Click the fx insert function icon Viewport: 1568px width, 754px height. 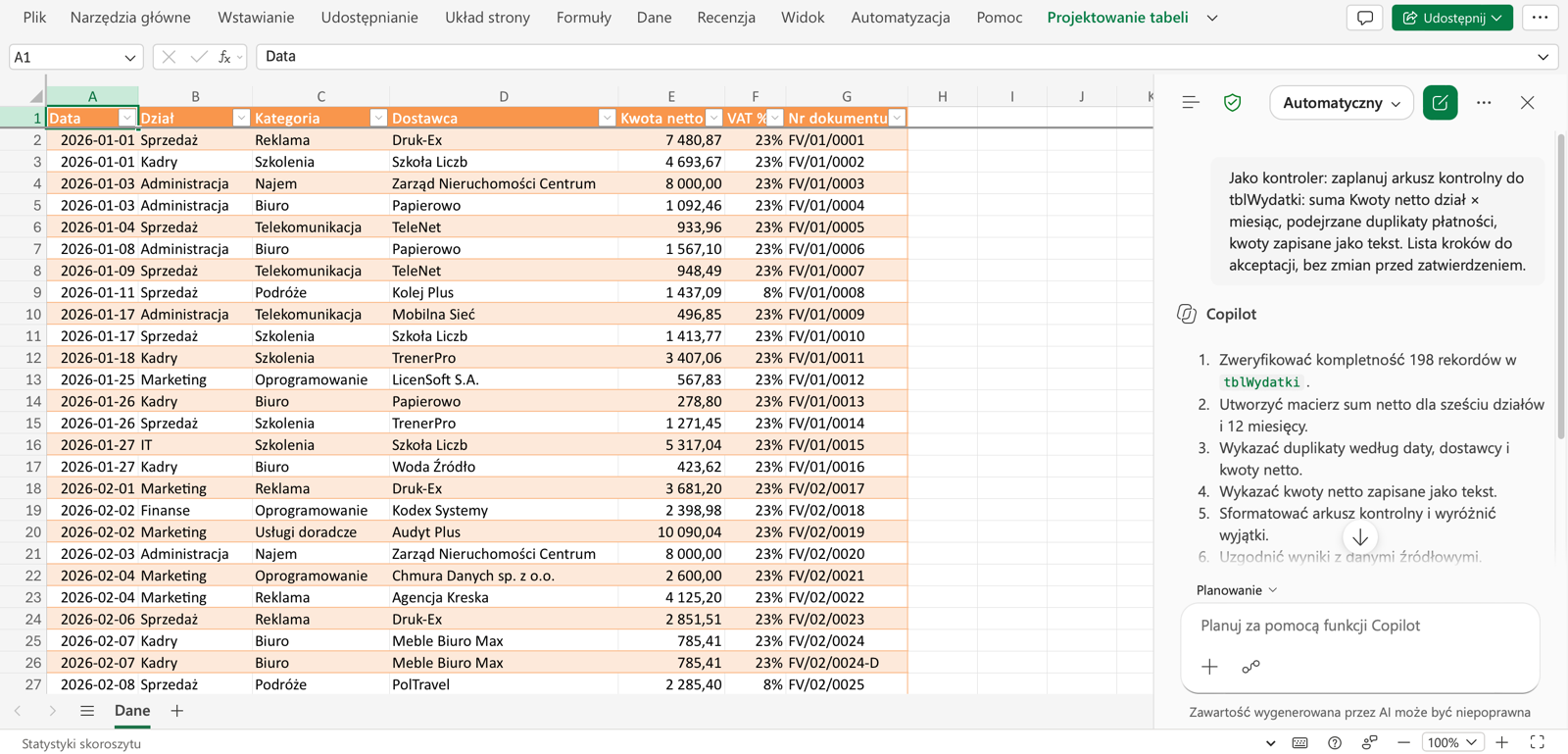click(224, 57)
